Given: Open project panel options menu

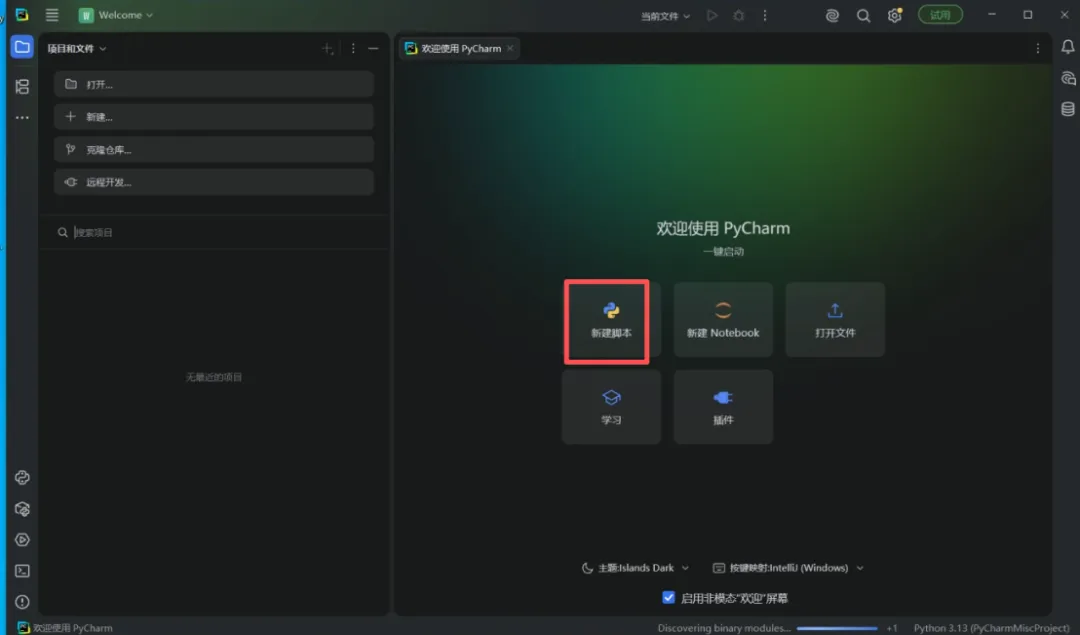Looking at the screenshot, I should [x=353, y=48].
